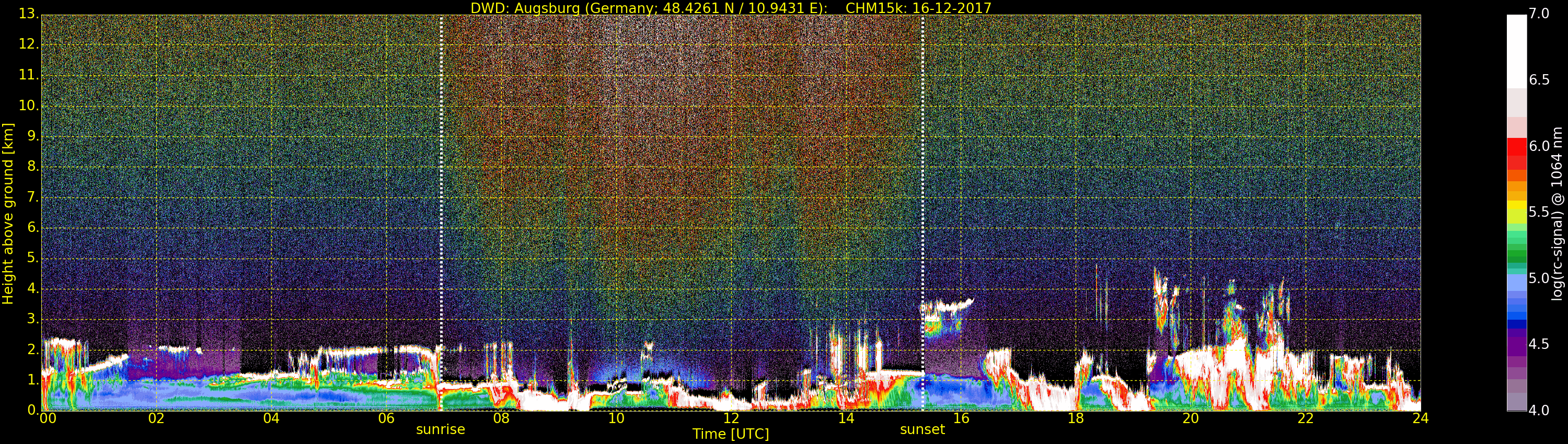The image size is (1568, 444).
Task: Click the '5.5' colorbar tick label
Action: [x=1539, y=212]
